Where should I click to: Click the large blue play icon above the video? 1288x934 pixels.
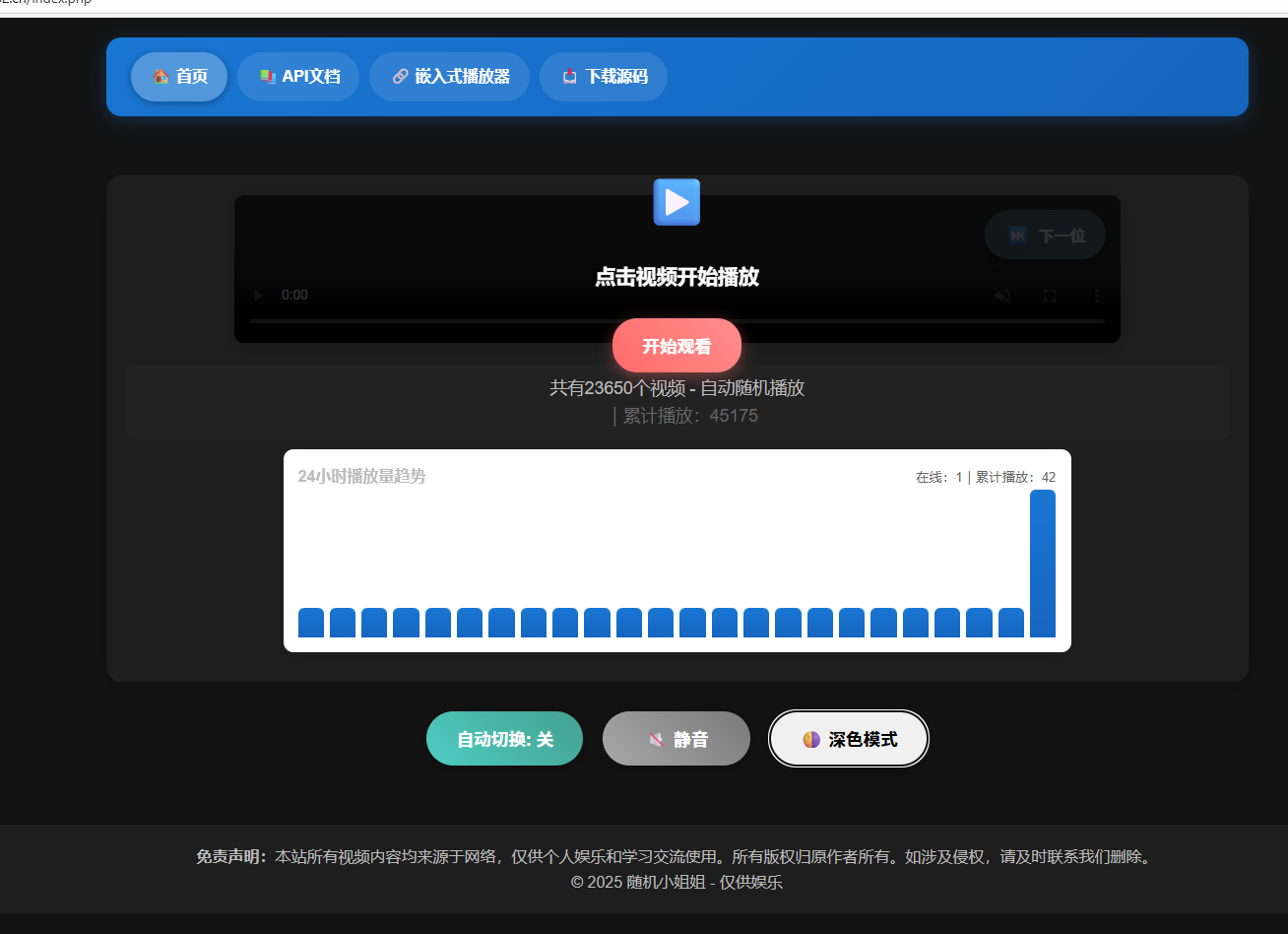click(676, 202)
